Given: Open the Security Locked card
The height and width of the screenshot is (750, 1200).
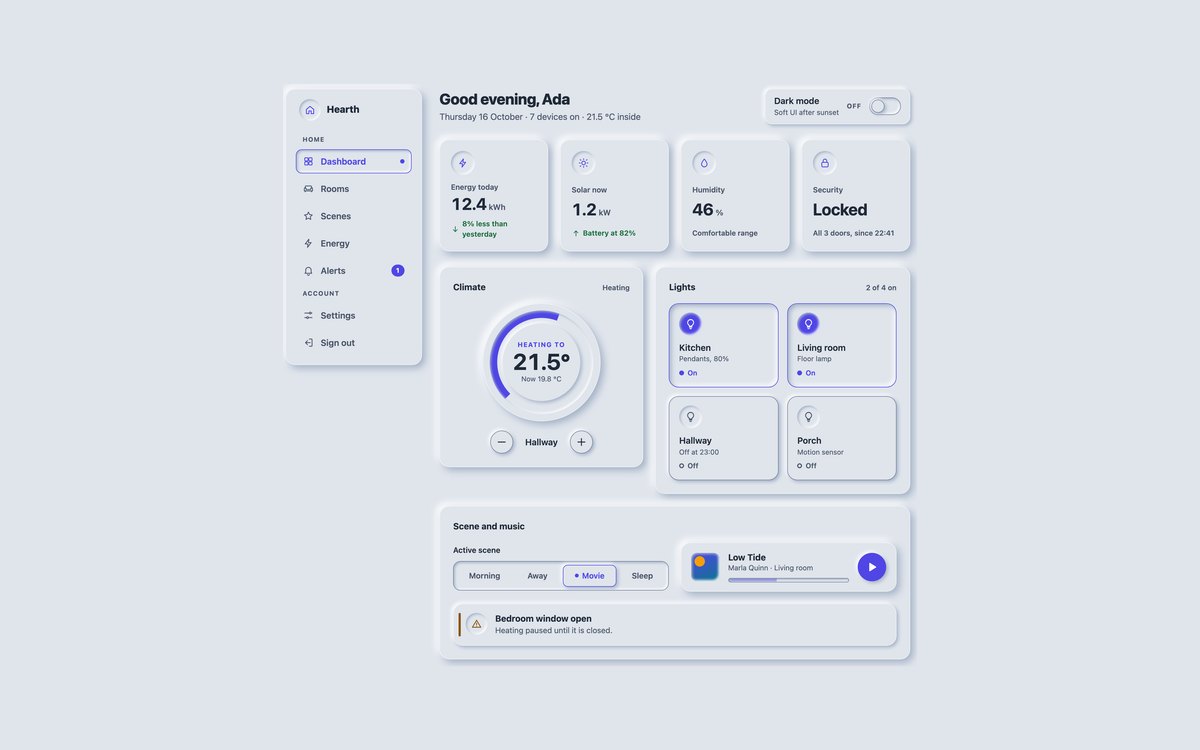Looking at the screenshot, I should (x=856, y=195).
